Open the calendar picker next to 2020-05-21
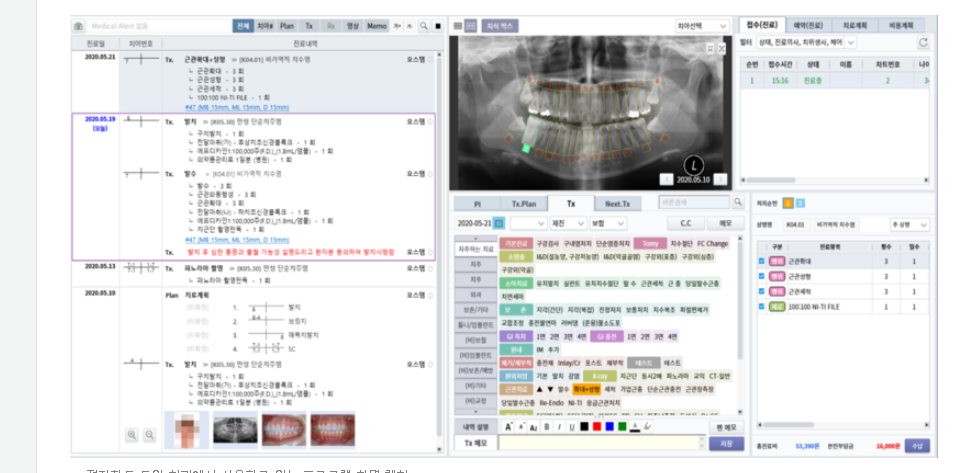This screenshot has height=473, width=980. click(499, 224)
